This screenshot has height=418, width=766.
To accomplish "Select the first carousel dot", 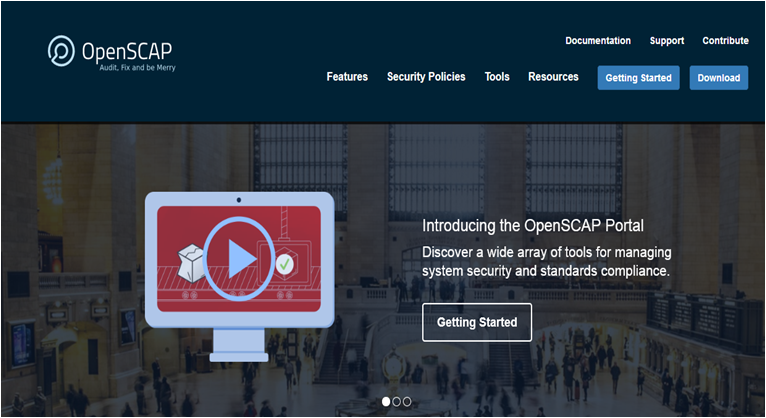I will click(x=386, y=401).
